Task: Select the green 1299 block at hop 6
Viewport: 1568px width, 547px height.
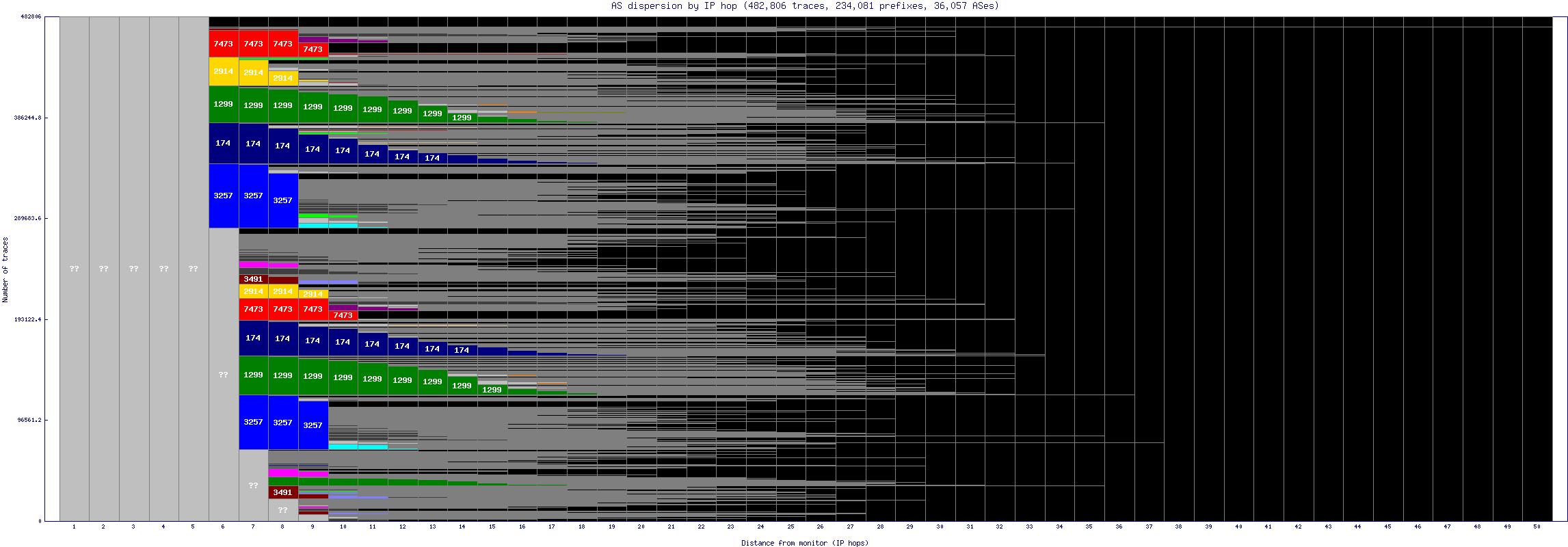Action: (x=224, y=104)
